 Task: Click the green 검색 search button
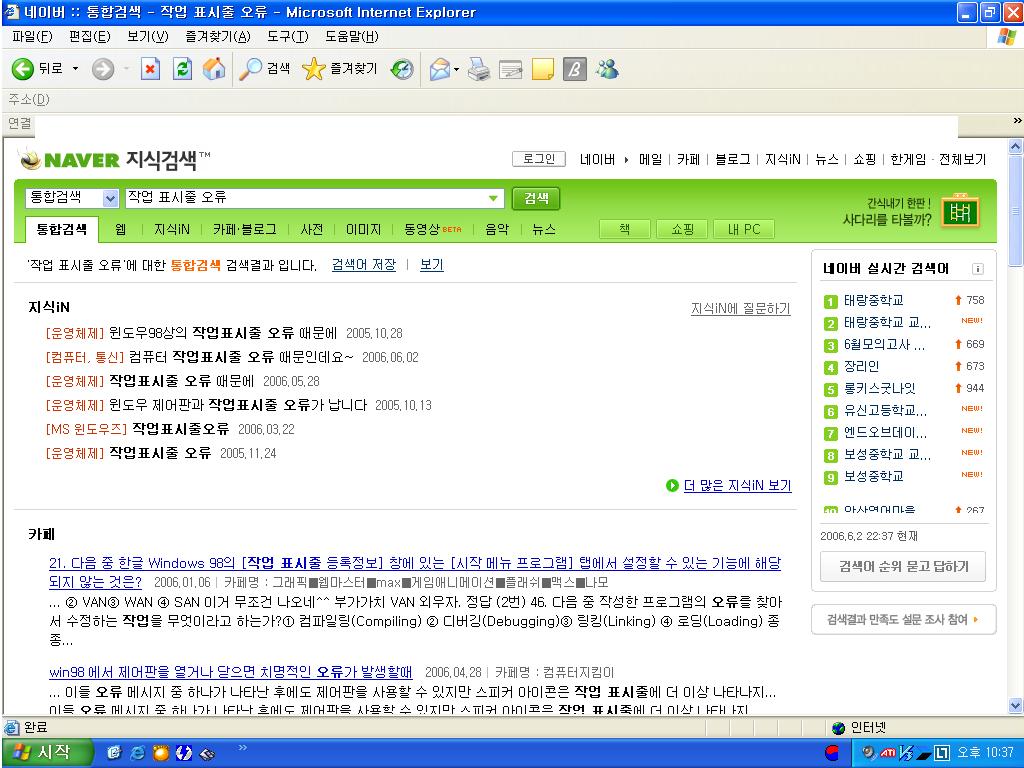[536, 199]
